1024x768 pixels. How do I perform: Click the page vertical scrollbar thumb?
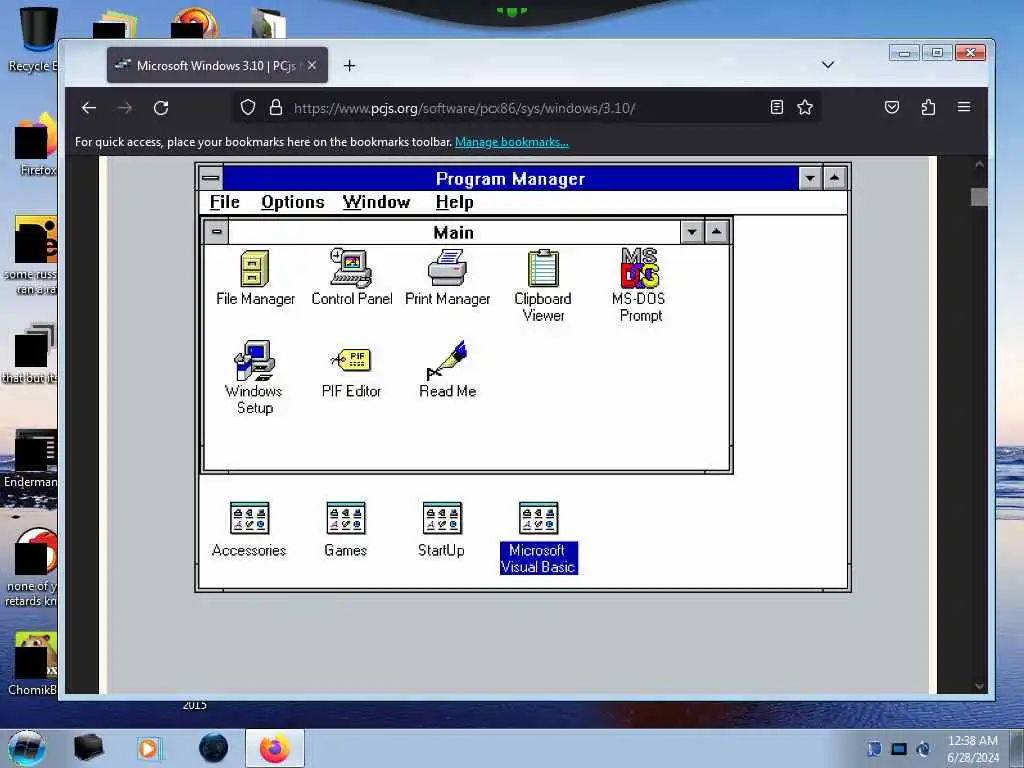coord(979,197)
